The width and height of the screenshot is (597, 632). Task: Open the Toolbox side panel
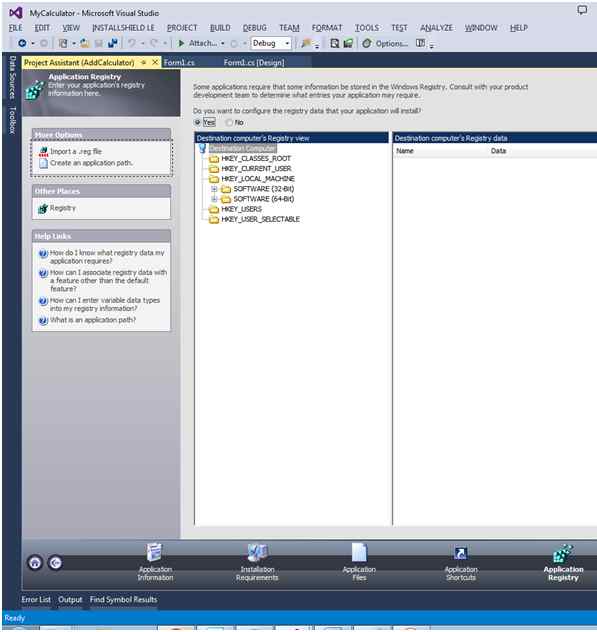coord(12,120)
